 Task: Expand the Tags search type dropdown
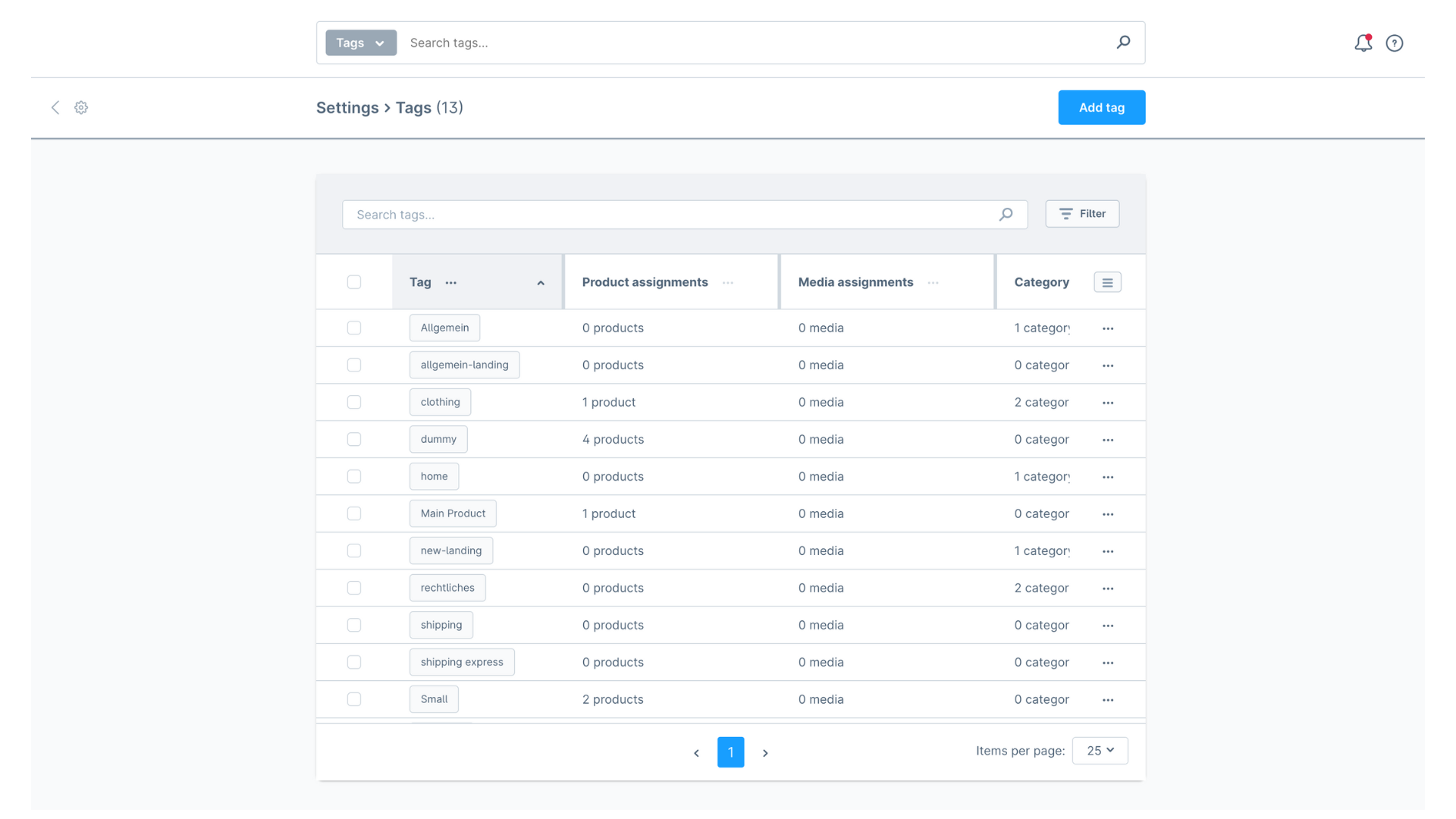coord(361,42)
